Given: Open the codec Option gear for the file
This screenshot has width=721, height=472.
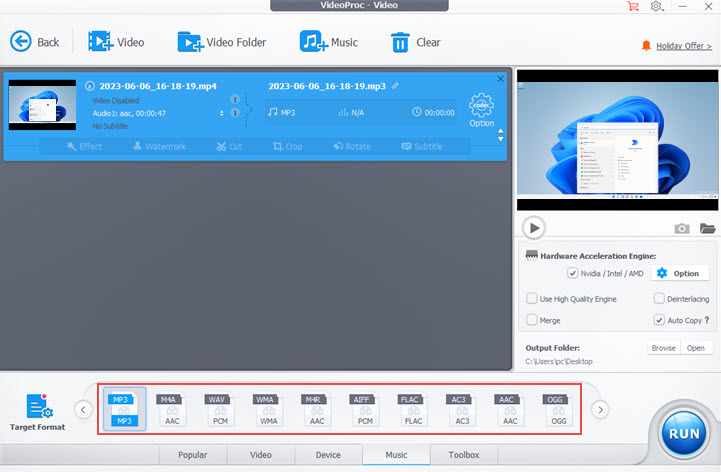Looking at the screenshot, I should pyautogui.click(x=481, y=110).
